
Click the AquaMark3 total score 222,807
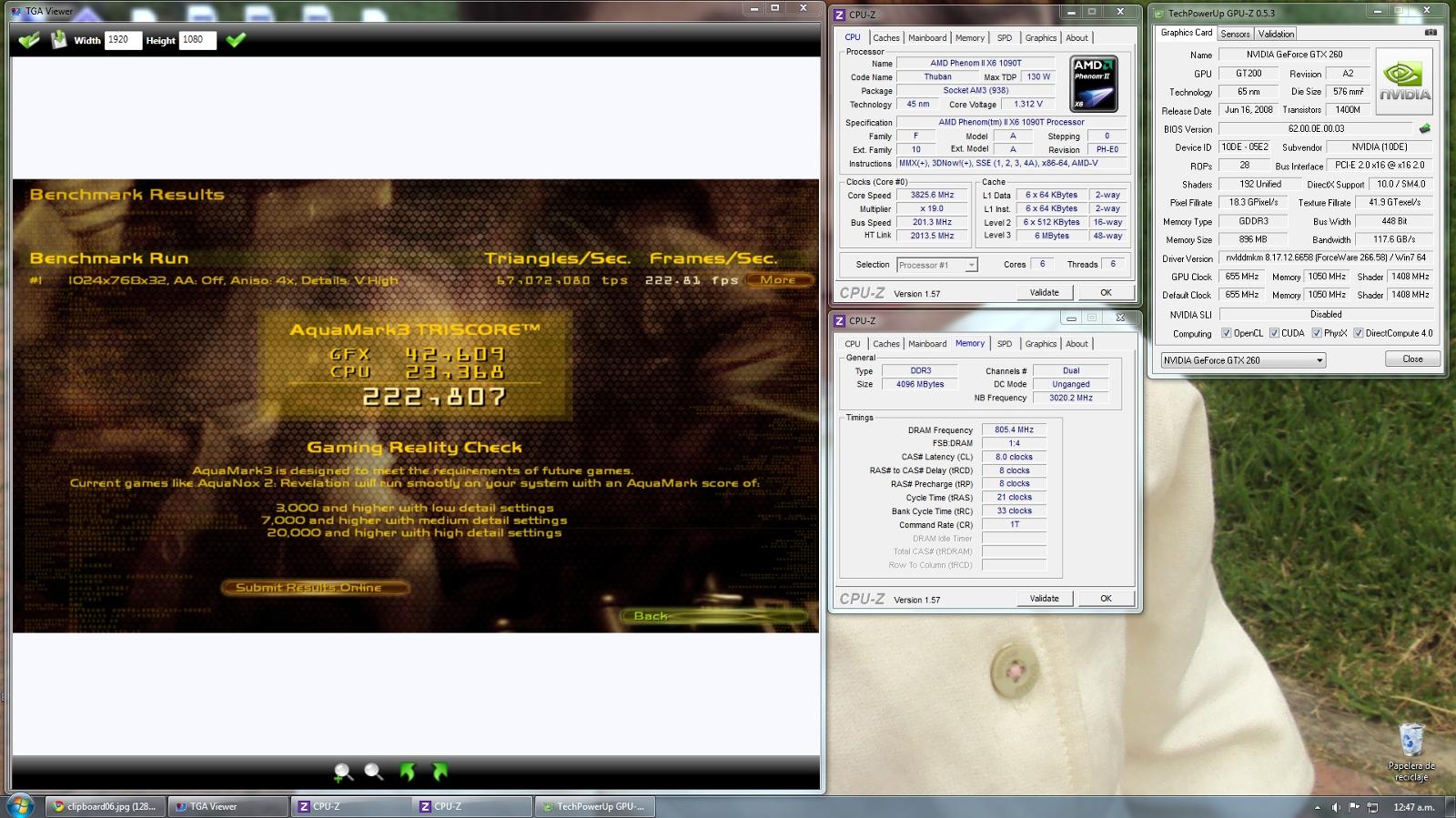[434, 397]
